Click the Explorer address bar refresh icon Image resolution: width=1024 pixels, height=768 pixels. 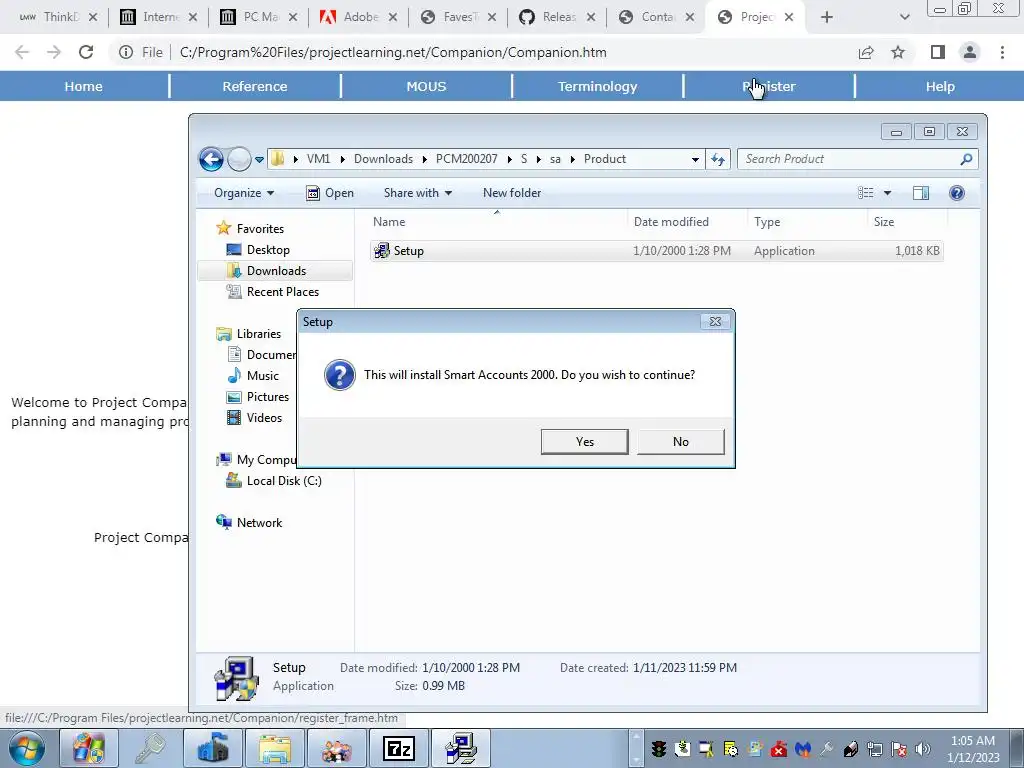pyautogui.click(x=718, y=159)
